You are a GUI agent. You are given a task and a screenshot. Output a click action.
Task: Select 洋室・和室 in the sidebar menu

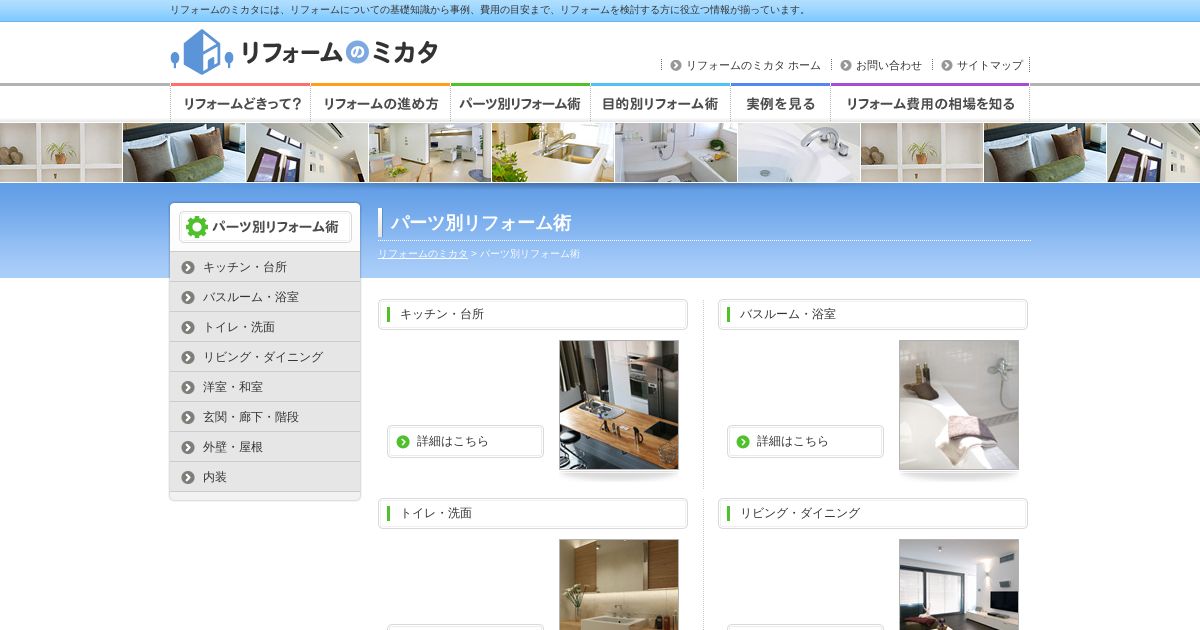[x=265, y=387]
